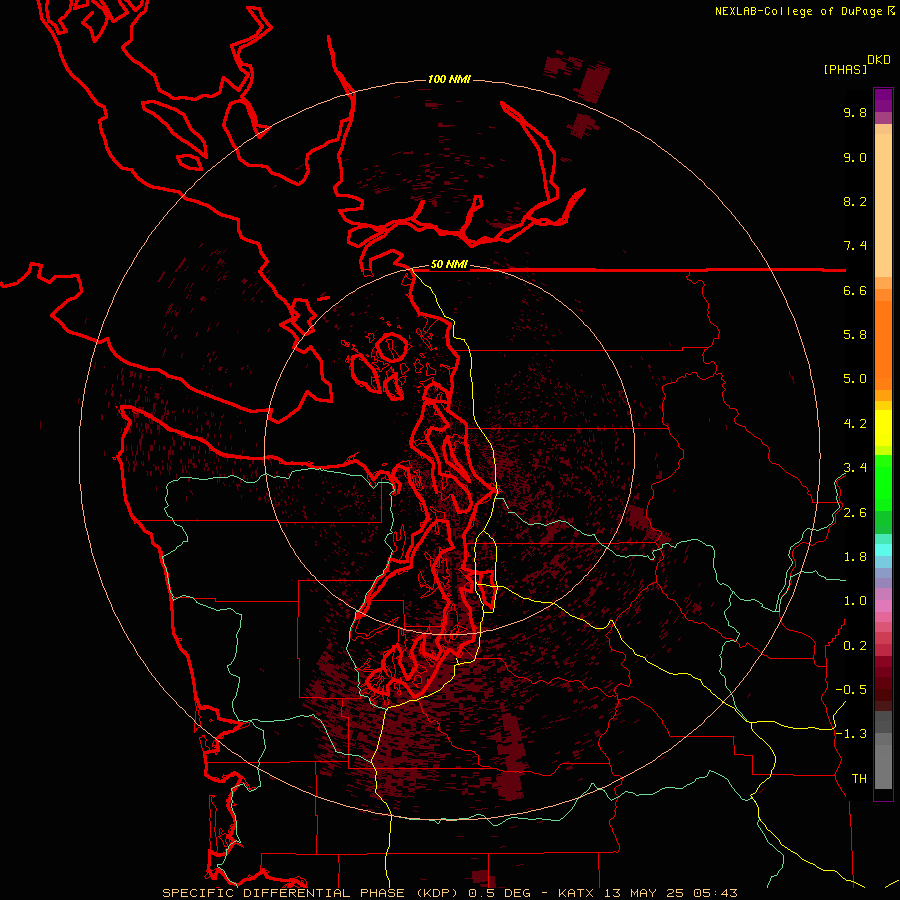
Task: Click the 100 NMI range ring label
Action: click(449, 79)
